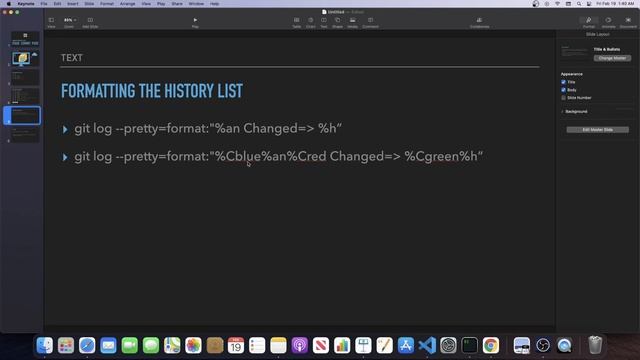Open Visual Studio Code from the Dock

pyautogui.click(x=427, y=345)
